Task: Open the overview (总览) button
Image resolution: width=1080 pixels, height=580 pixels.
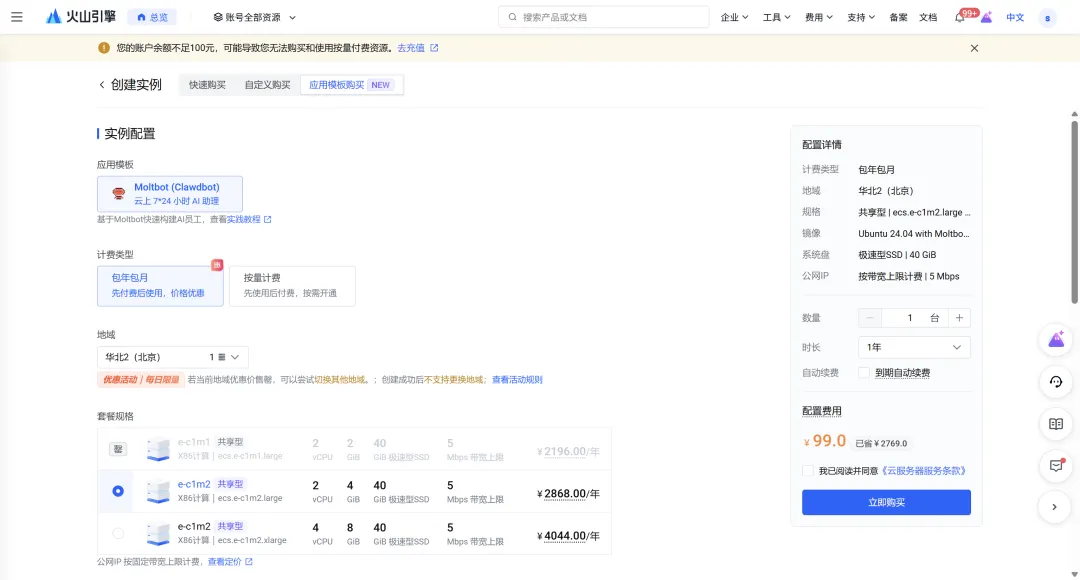Action: tap(152, 17)
